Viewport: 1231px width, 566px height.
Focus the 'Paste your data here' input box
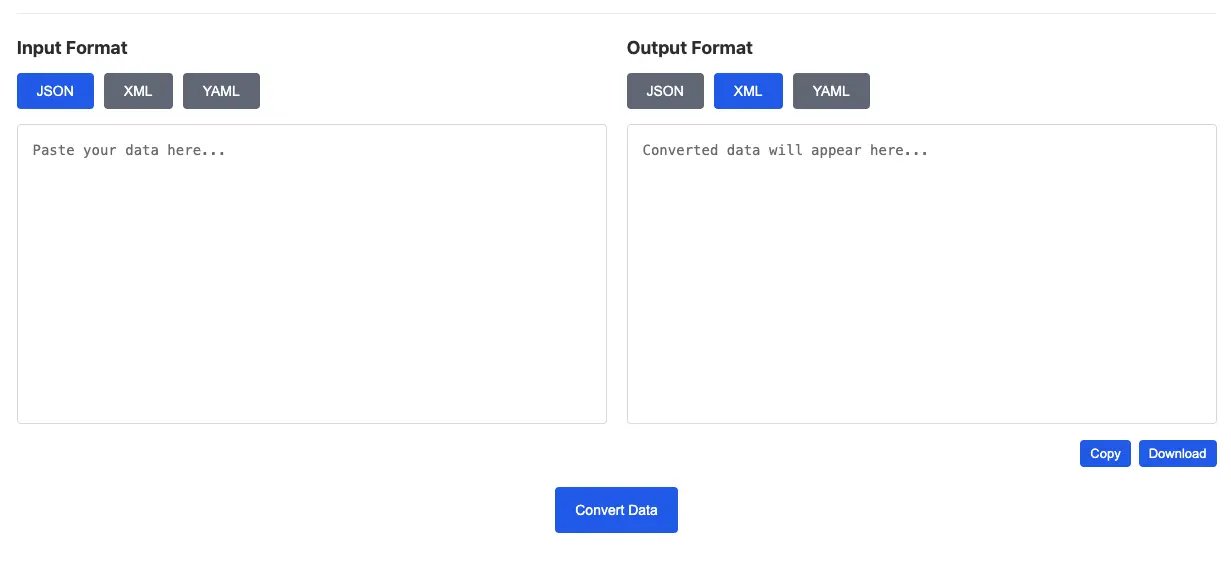click(312, 274)
